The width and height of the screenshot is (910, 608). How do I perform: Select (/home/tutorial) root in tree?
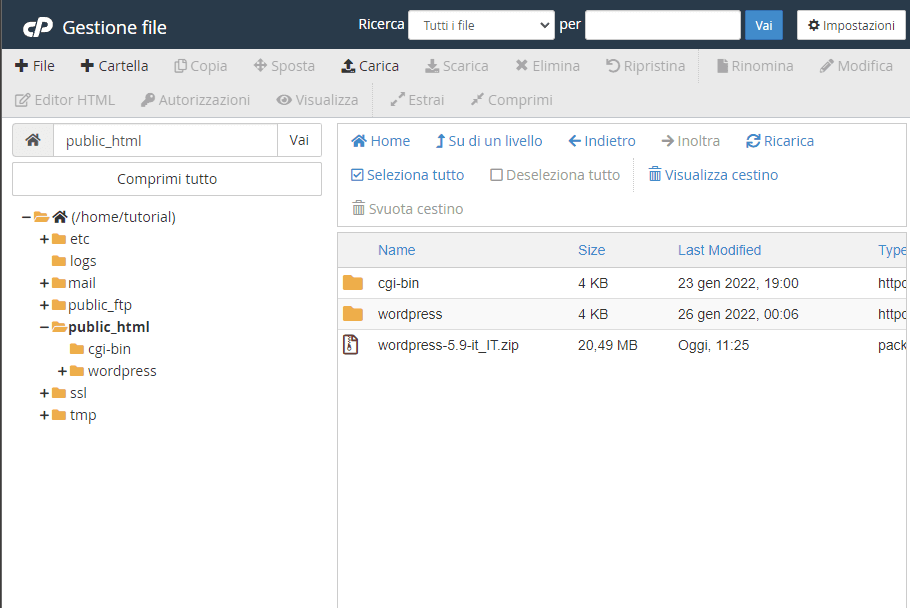[x=123, y=217]
